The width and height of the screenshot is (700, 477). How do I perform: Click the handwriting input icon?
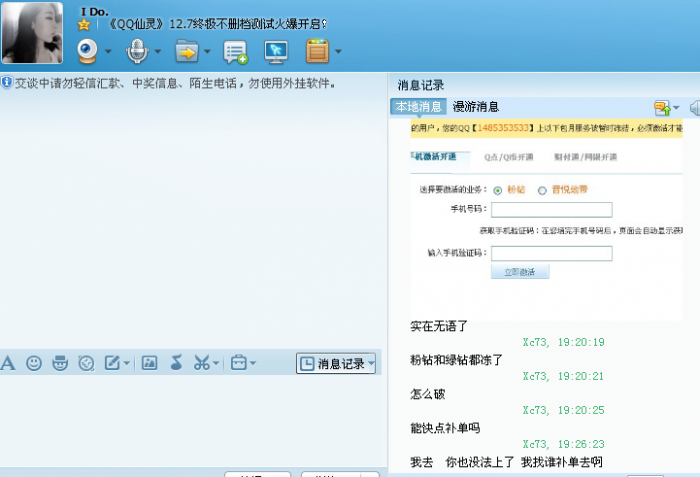(112, 363)
